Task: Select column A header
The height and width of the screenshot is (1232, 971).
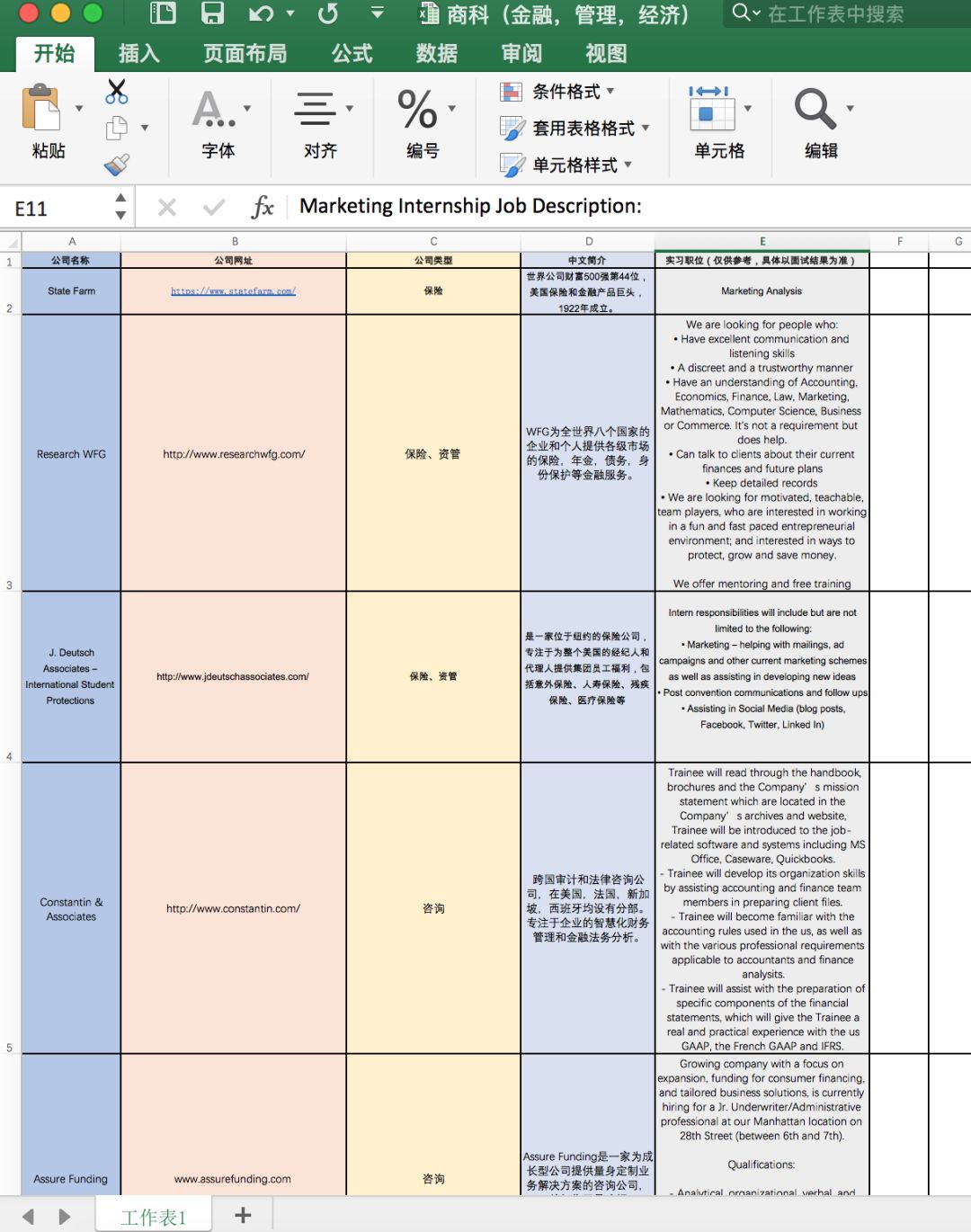Action: click(x=72, y=242)
